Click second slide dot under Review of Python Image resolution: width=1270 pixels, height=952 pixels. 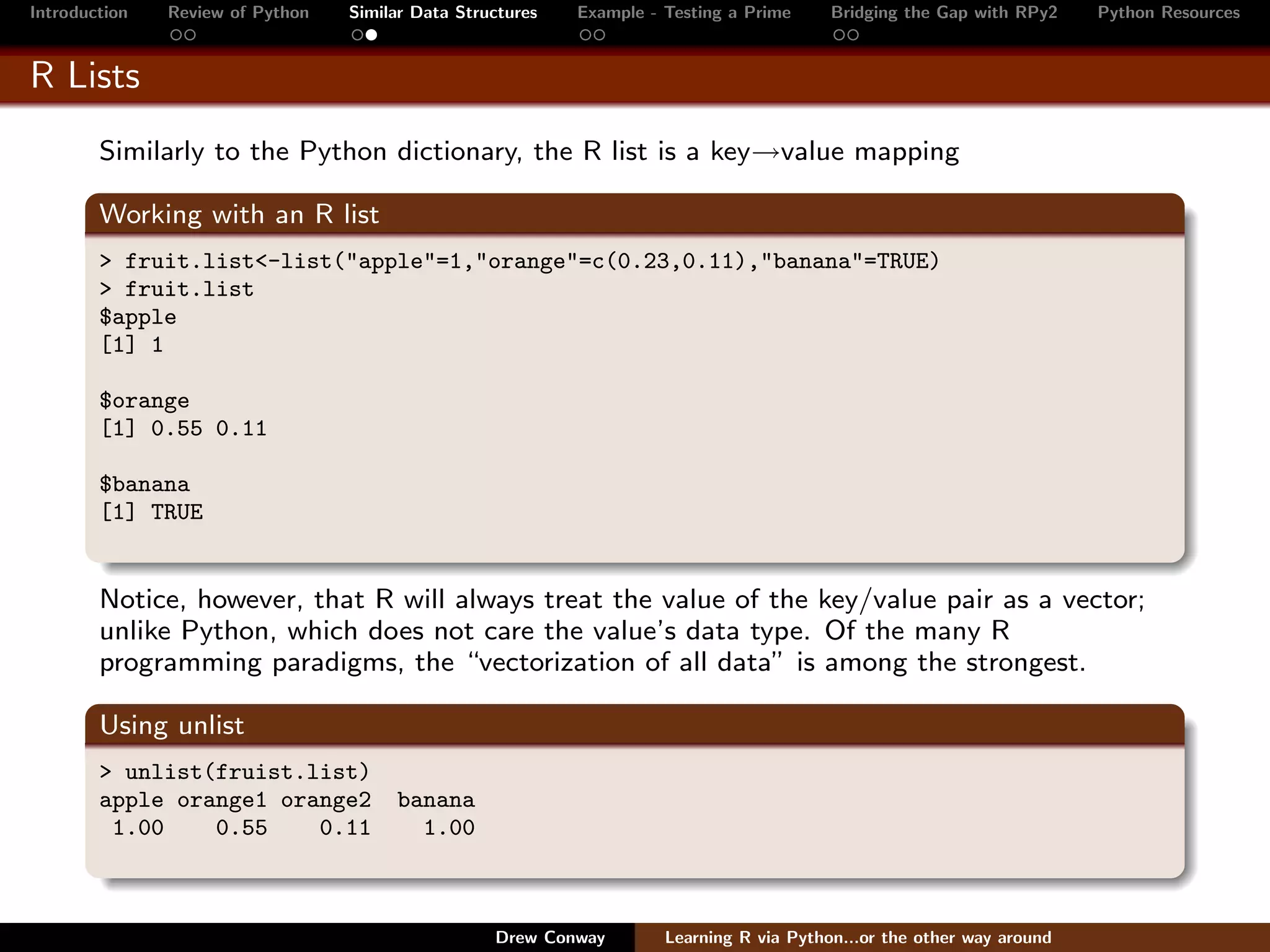click(x=190, y=35)
